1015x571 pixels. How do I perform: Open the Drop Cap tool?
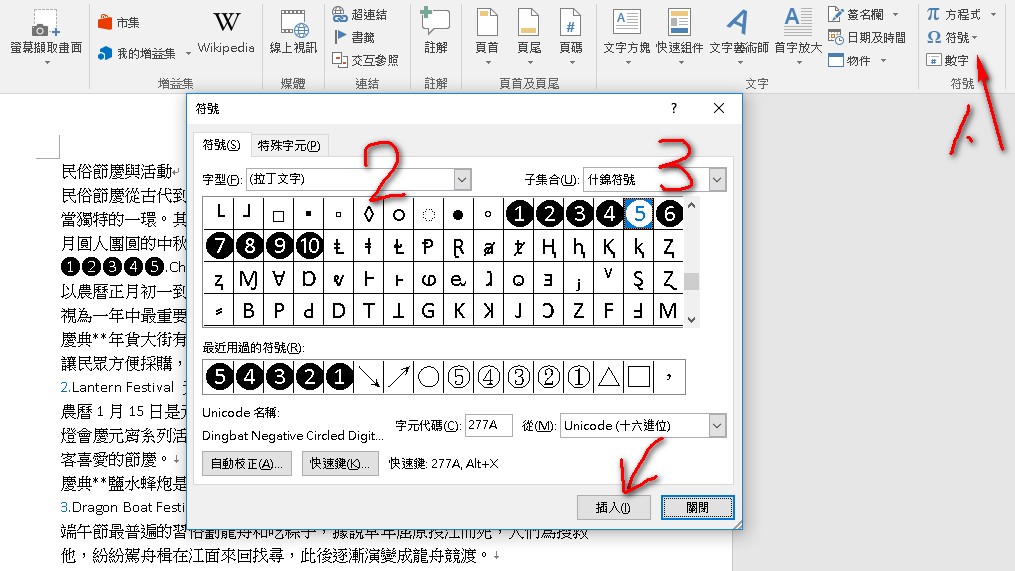797,32
